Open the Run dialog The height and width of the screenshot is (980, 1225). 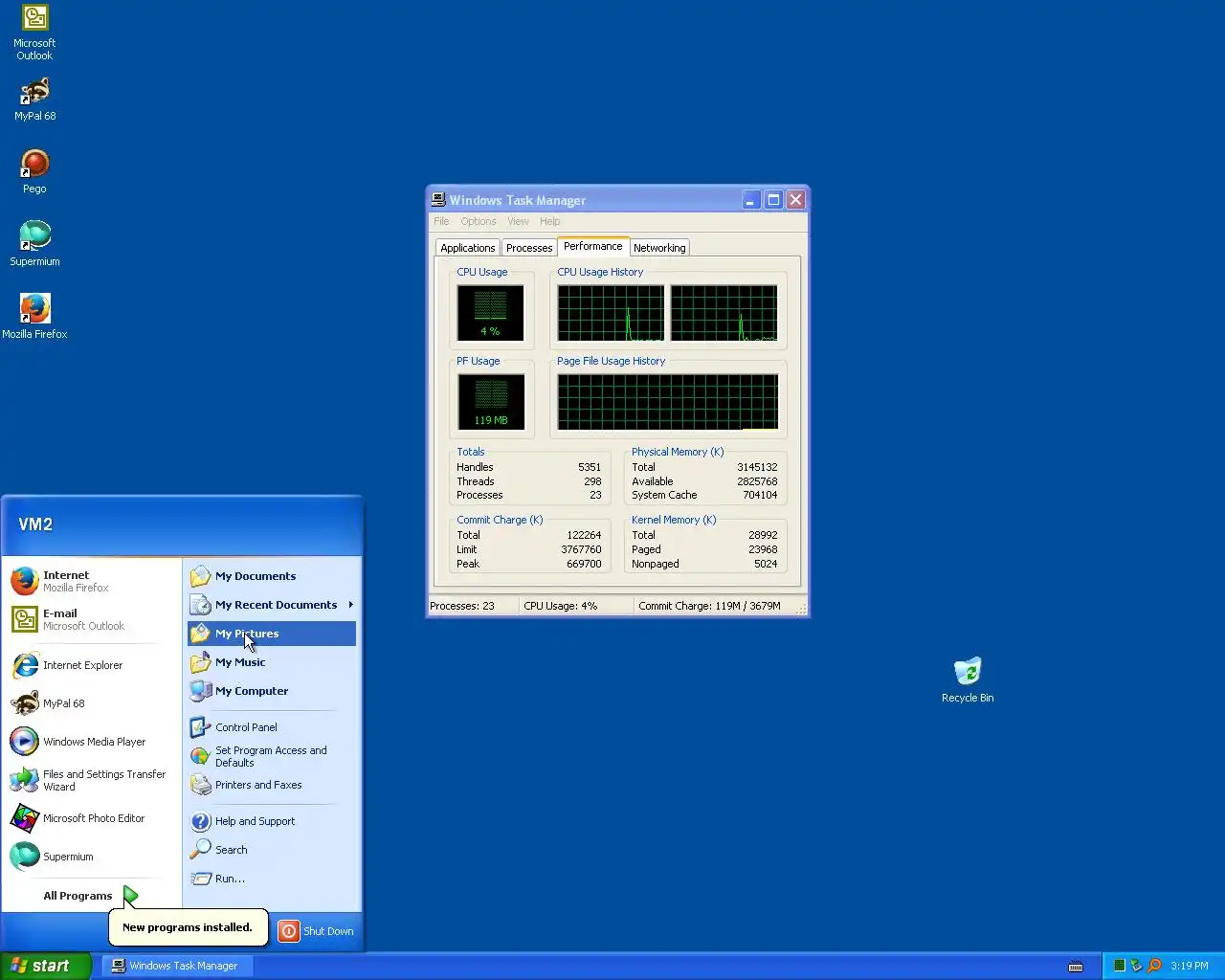pyautogui.click(x=272, y=879)
